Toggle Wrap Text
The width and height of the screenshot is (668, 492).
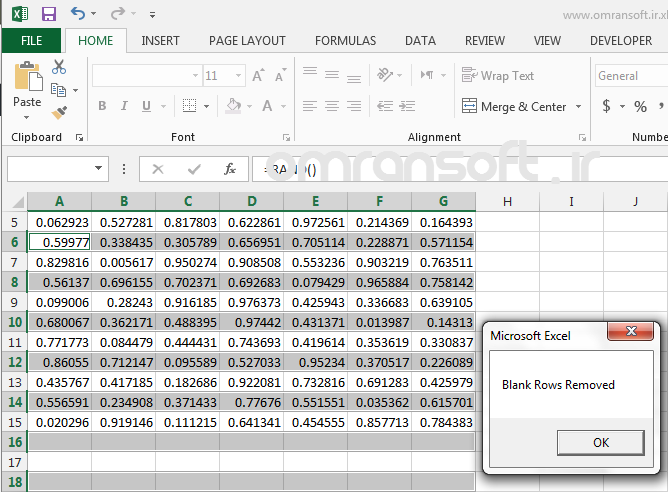pyautogui.click(x=498, y=75)
